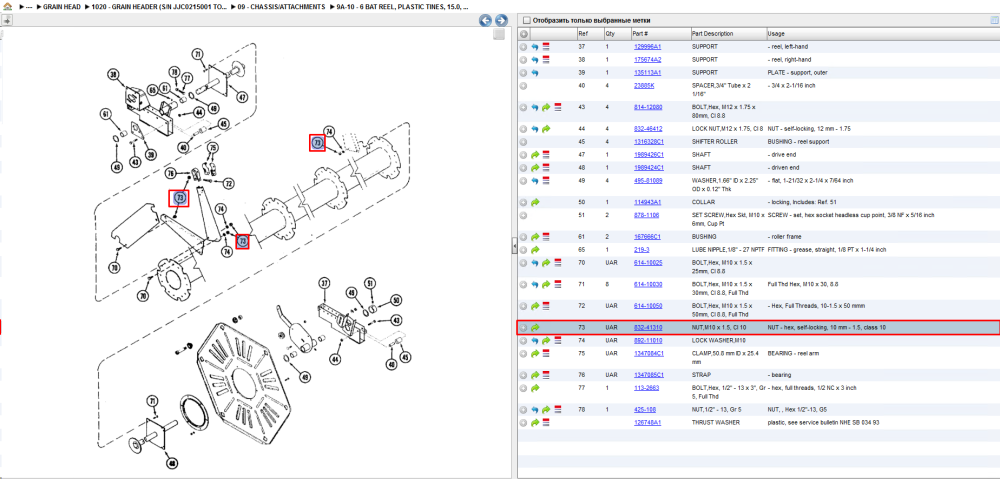This screenshot has height=479, width=1000.
Task: Click green arrow for SHAFT Ref 47
Action: pyautogui.click(x=535, y=154)
